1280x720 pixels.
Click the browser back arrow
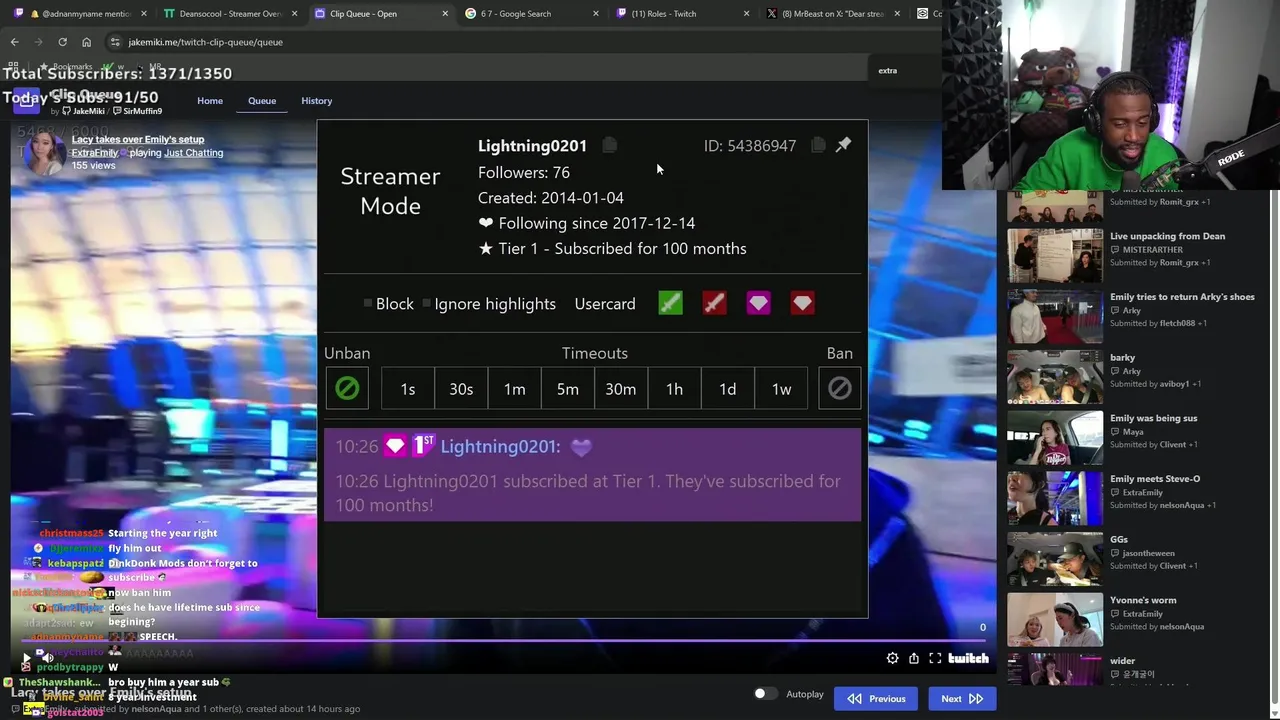click(x=14, y=42)
